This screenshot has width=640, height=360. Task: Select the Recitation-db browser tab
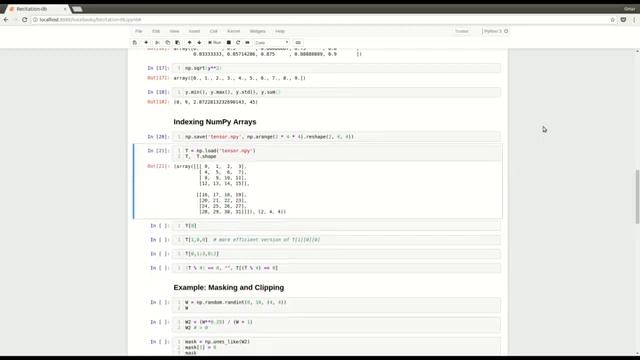point(37,9)
